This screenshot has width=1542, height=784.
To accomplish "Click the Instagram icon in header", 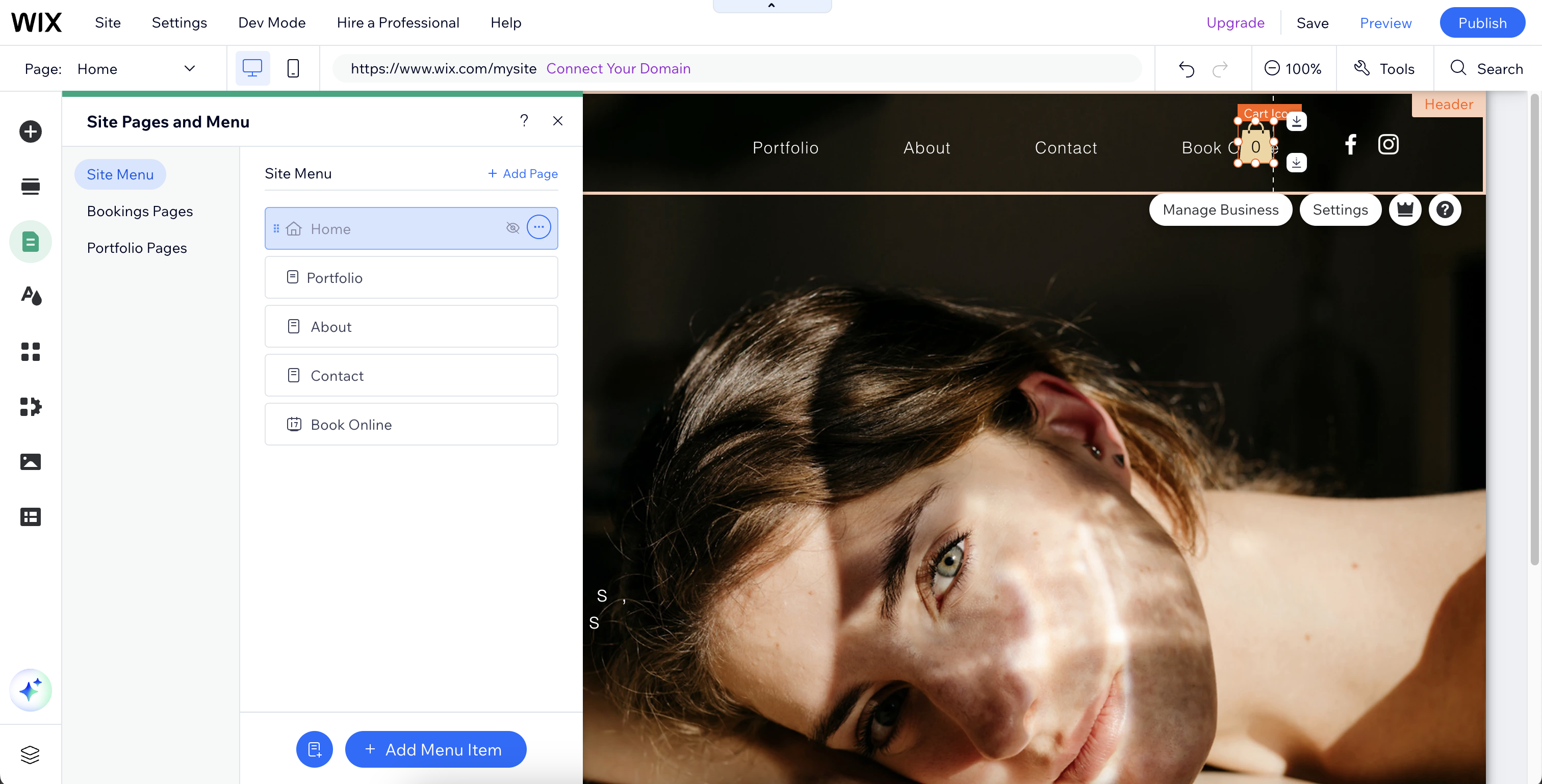I will tap(1388, 144).
